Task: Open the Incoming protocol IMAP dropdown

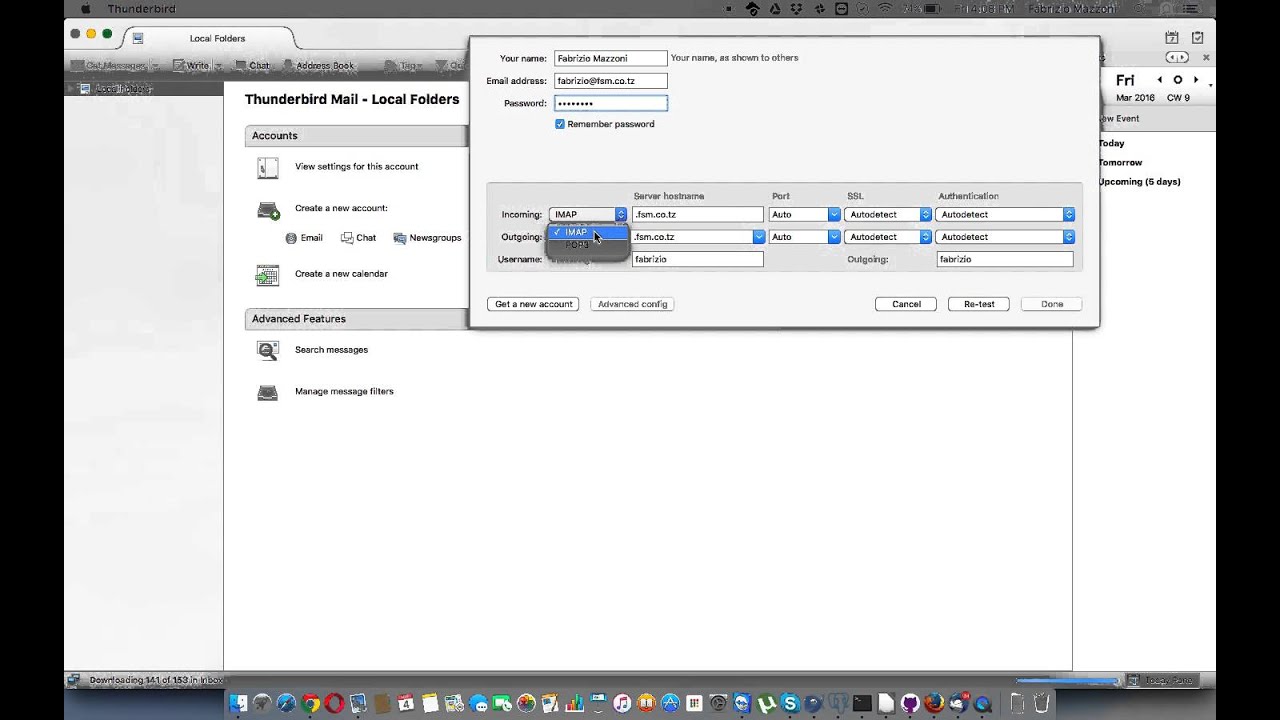Action: pyautogui.click(x=588, y=215)
